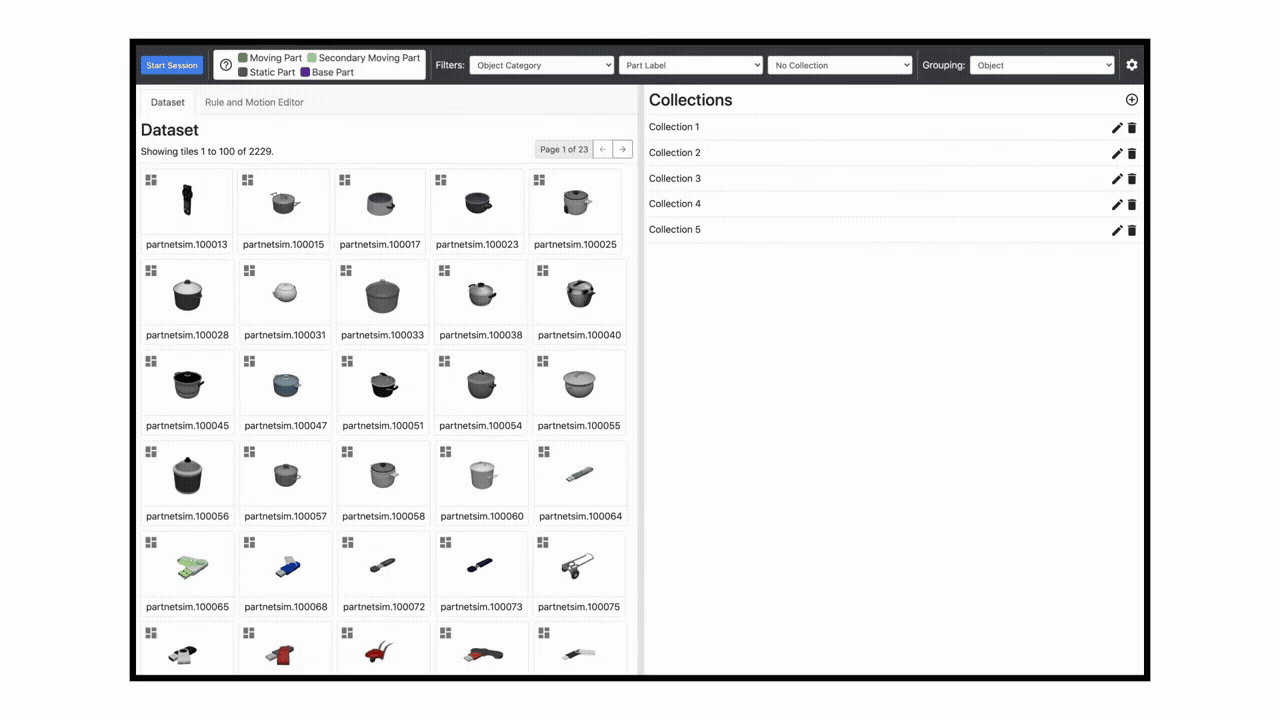Open the No Collection dropdown
Image resolution: width=1280 pixels, height=720 pixels.
[840, 65]
